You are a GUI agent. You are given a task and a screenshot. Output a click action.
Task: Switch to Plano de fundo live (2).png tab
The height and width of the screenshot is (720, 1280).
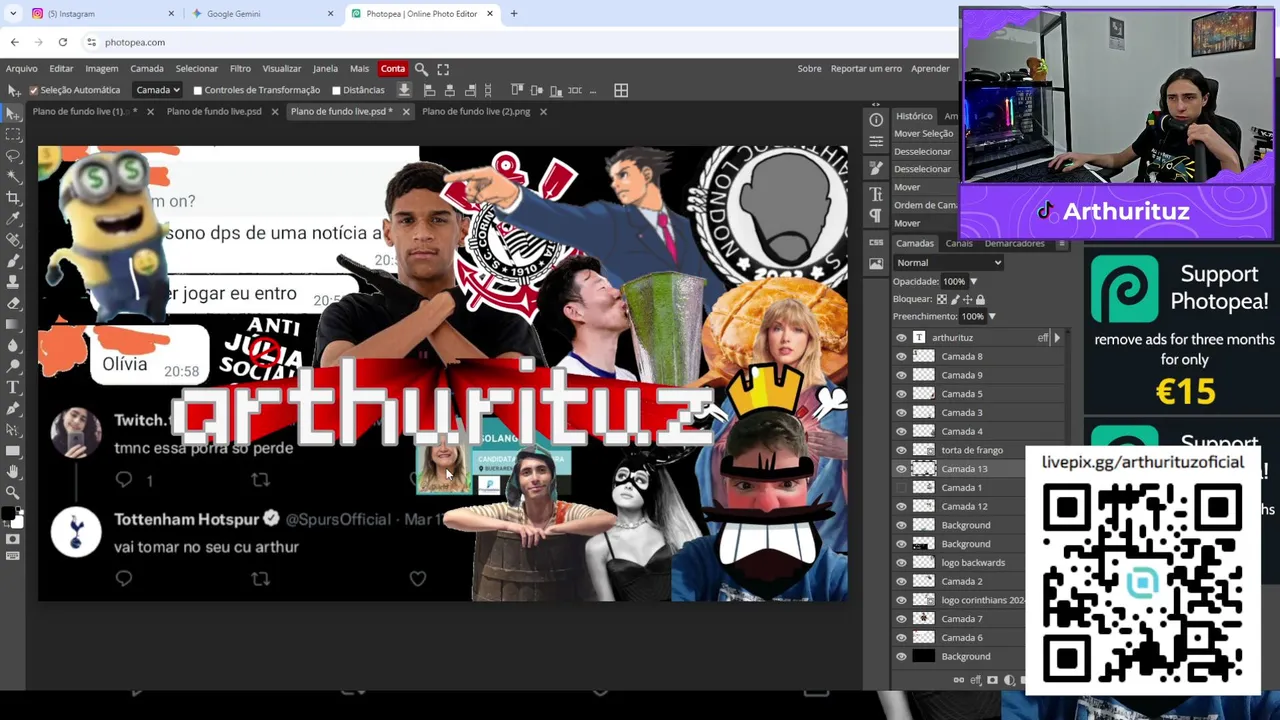click(x=476, y=111)
